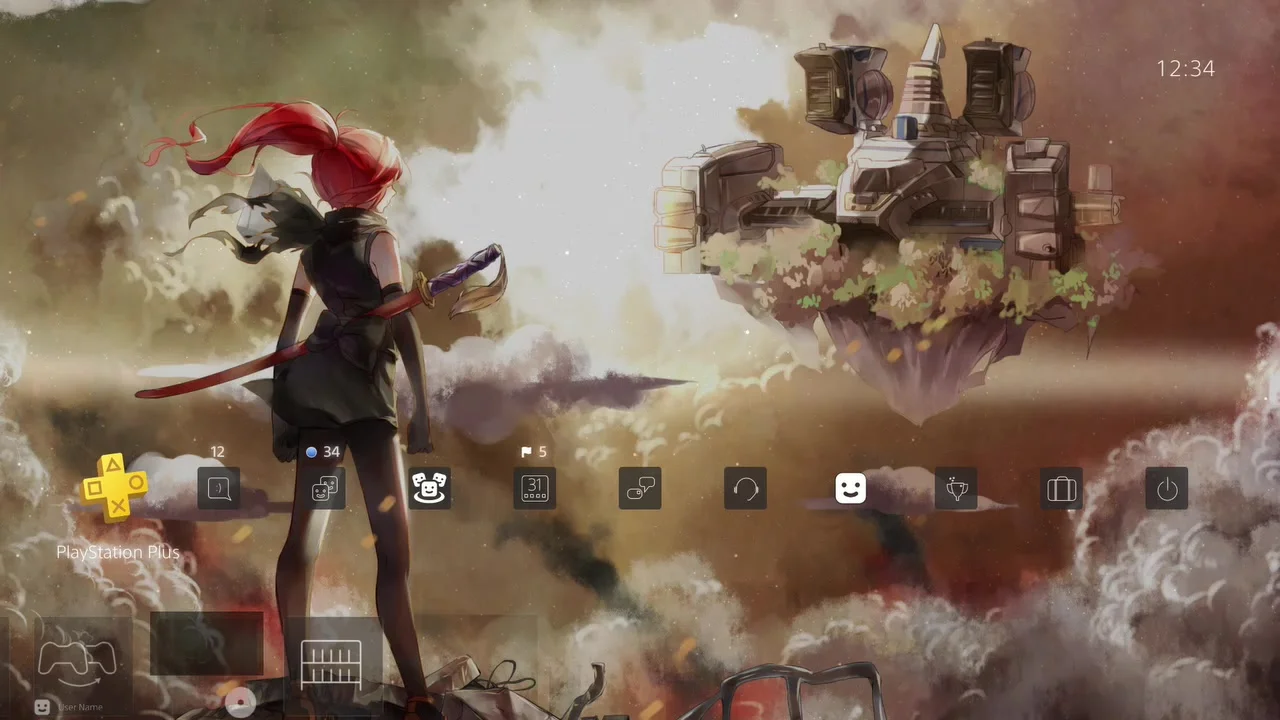
Task: Select the disc icon below the game tile
Action: point(240,704)
